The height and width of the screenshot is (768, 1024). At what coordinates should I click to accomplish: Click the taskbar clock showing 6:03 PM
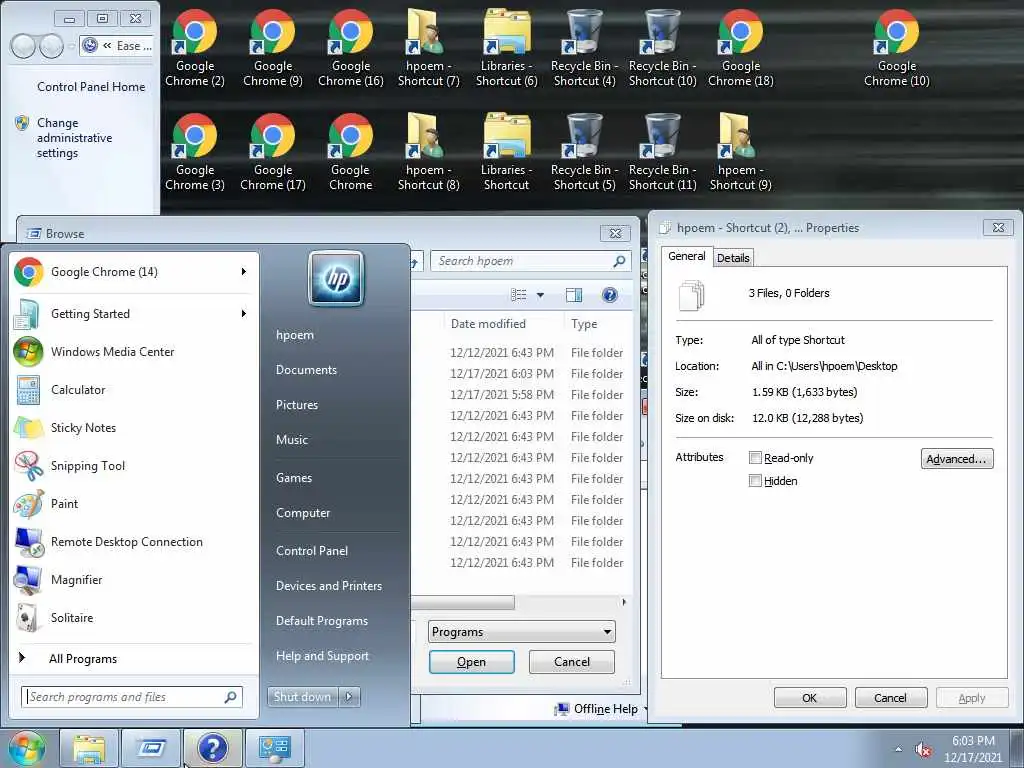coord(972,749)
